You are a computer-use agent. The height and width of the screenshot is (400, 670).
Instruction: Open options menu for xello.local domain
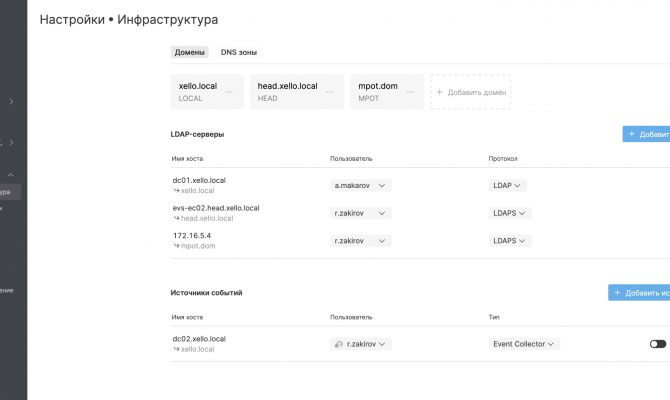click(x=230, y=92)
